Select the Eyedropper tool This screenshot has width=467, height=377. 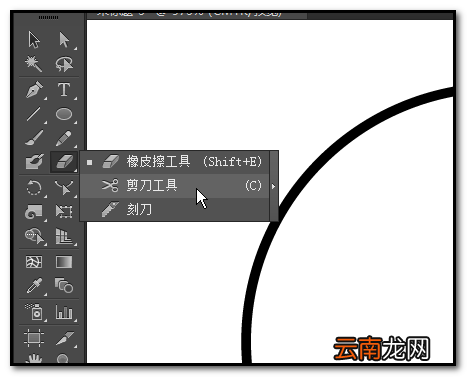pos(34,286)
